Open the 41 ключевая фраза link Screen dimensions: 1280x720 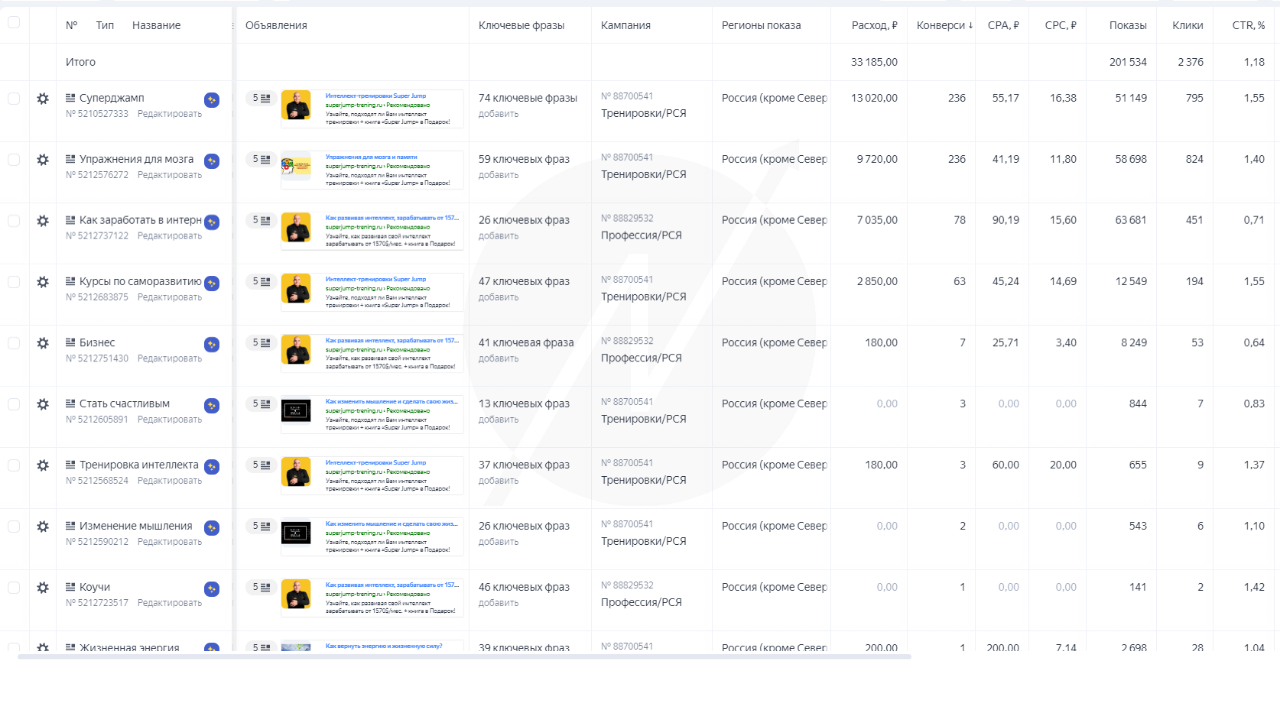526,342
